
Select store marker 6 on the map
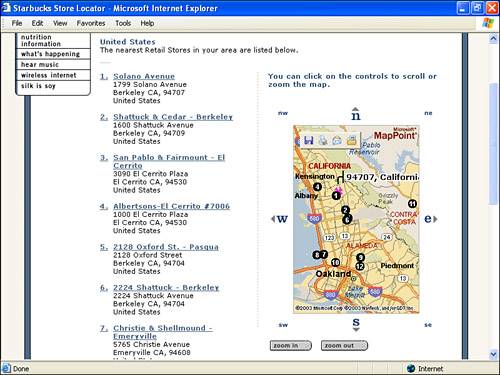point(347,219)
